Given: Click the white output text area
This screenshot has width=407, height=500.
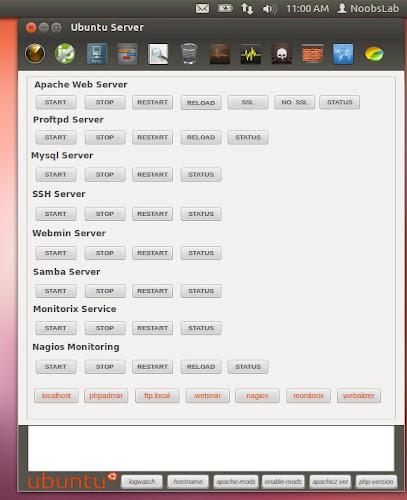Looking at the screenshot, I should coord(211,448).
